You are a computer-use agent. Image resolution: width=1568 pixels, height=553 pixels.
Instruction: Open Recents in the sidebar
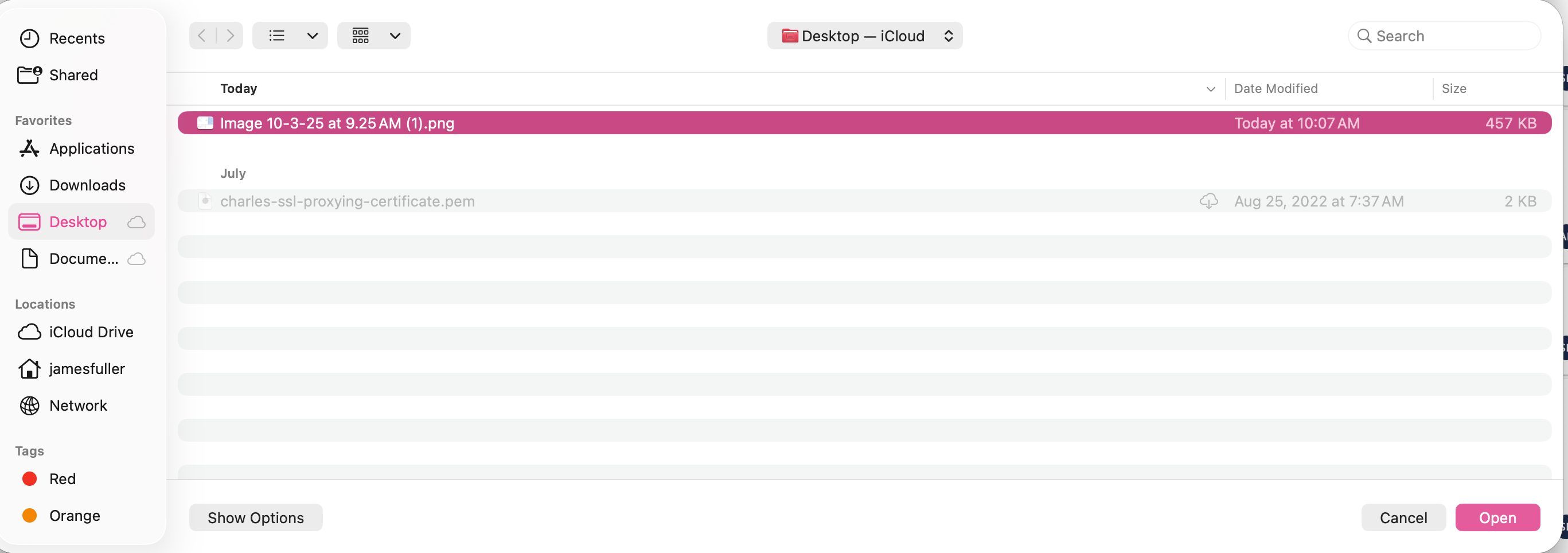point(77,38)
